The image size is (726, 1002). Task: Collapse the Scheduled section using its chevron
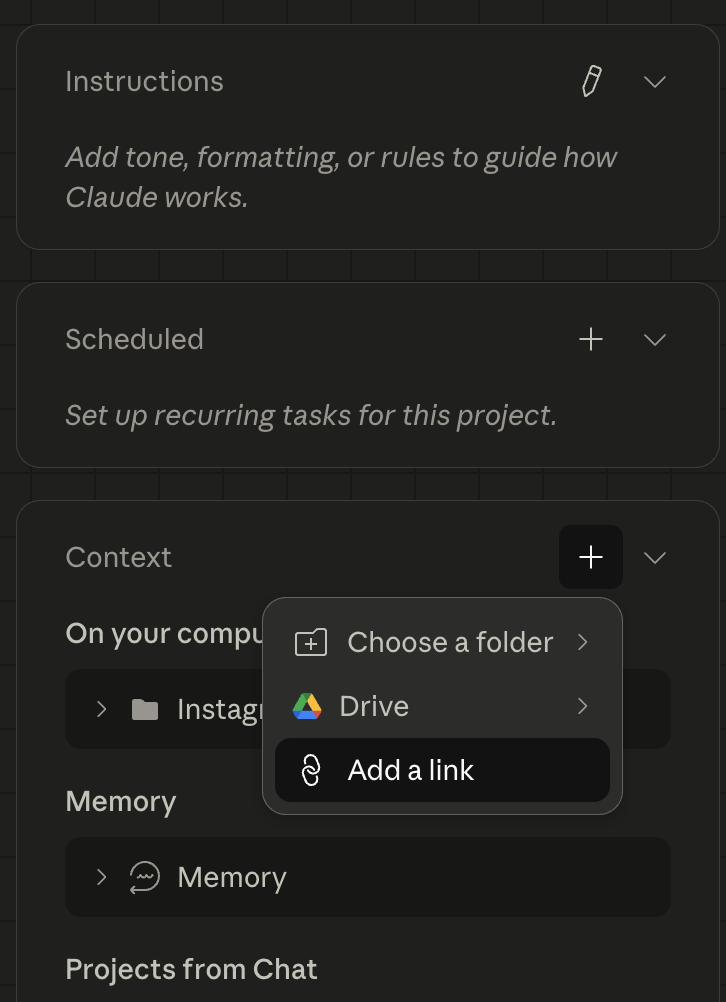pyautogui.click(x=655, y=340)
